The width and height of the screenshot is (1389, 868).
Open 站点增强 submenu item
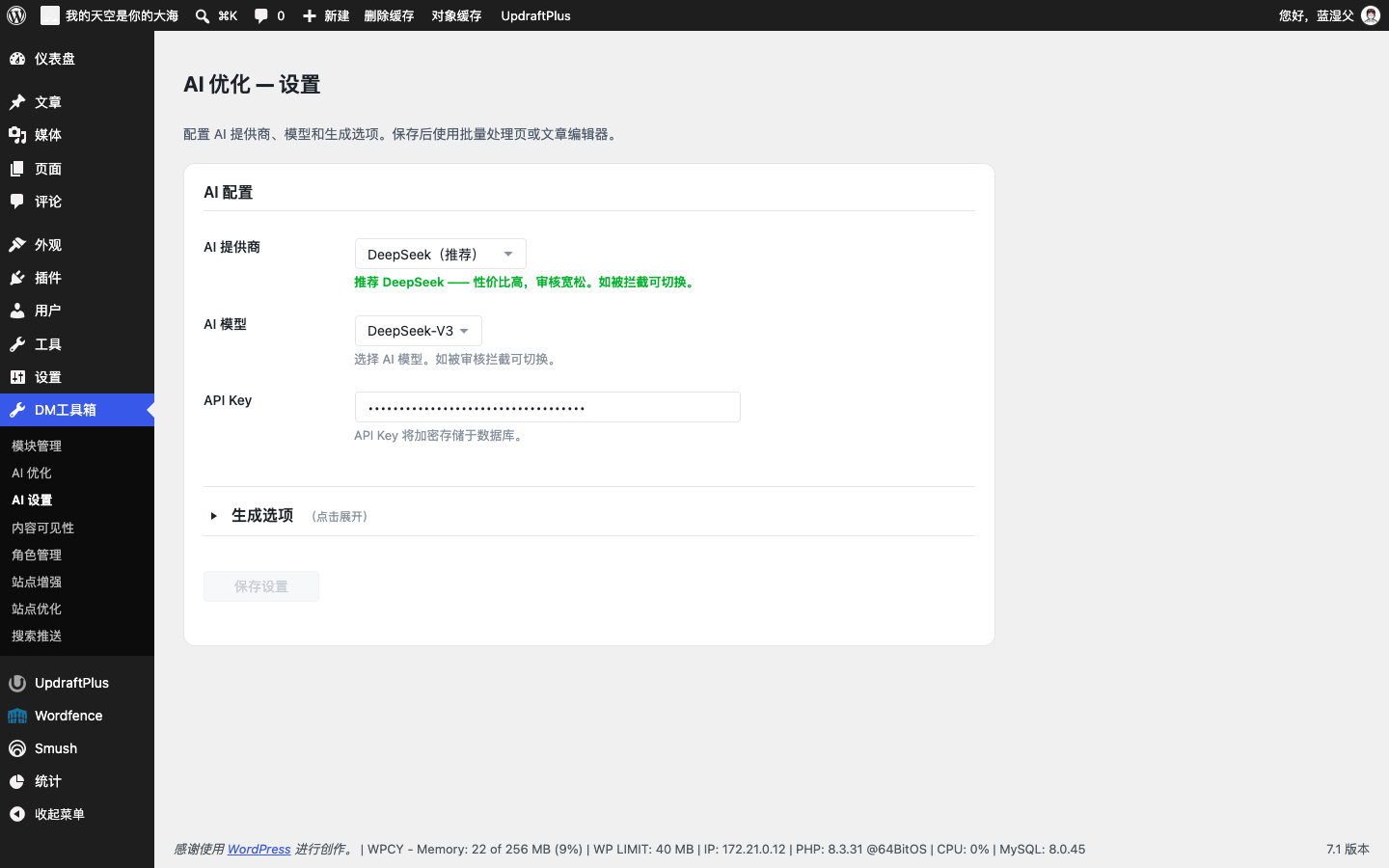[37, 582]
